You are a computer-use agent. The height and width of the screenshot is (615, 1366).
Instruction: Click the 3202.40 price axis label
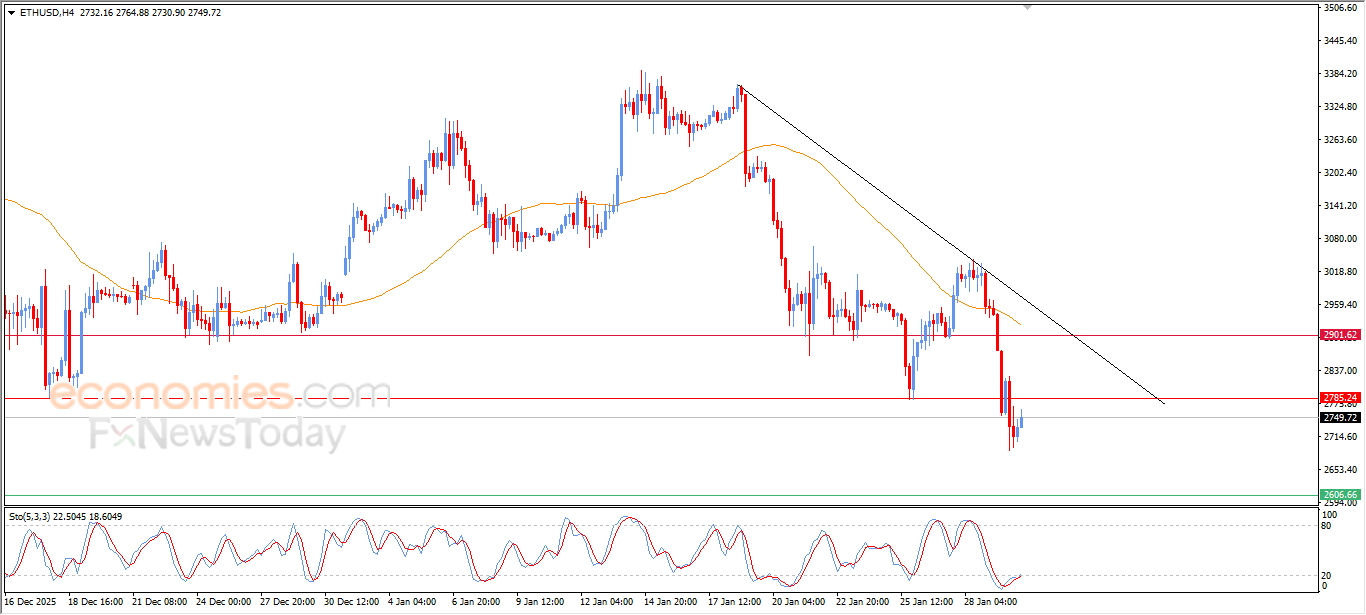point(1339,173)
